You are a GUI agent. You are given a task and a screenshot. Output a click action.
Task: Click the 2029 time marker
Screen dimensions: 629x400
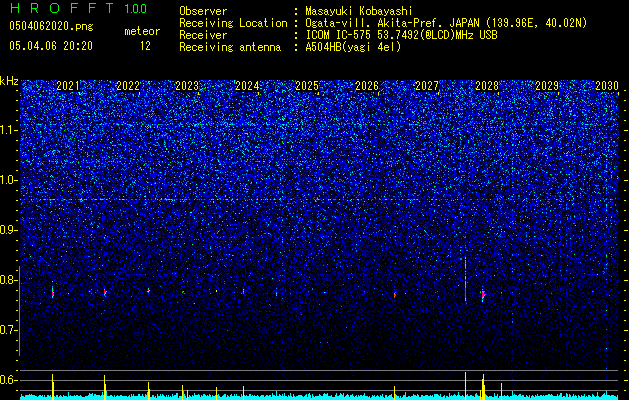point(547,86)
